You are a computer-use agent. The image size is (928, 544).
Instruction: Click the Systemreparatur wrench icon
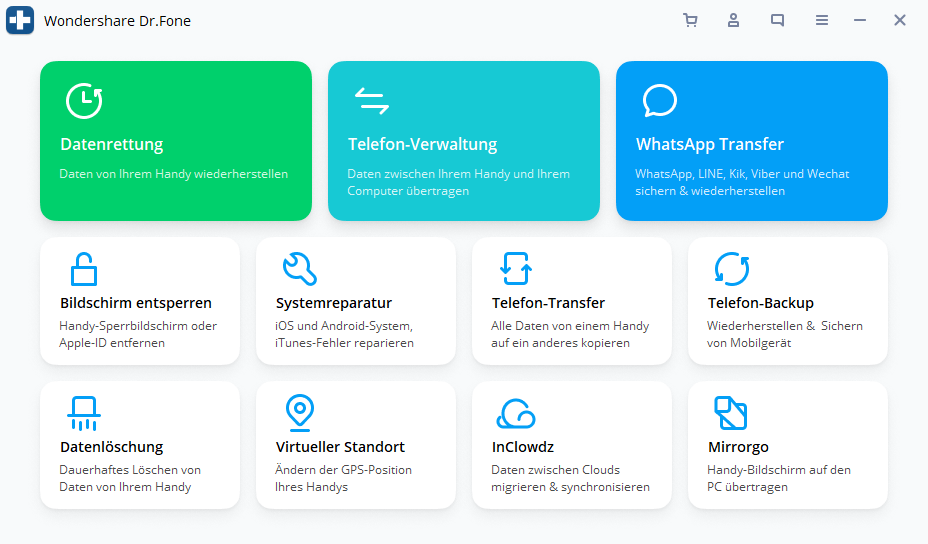click(299, 269)
